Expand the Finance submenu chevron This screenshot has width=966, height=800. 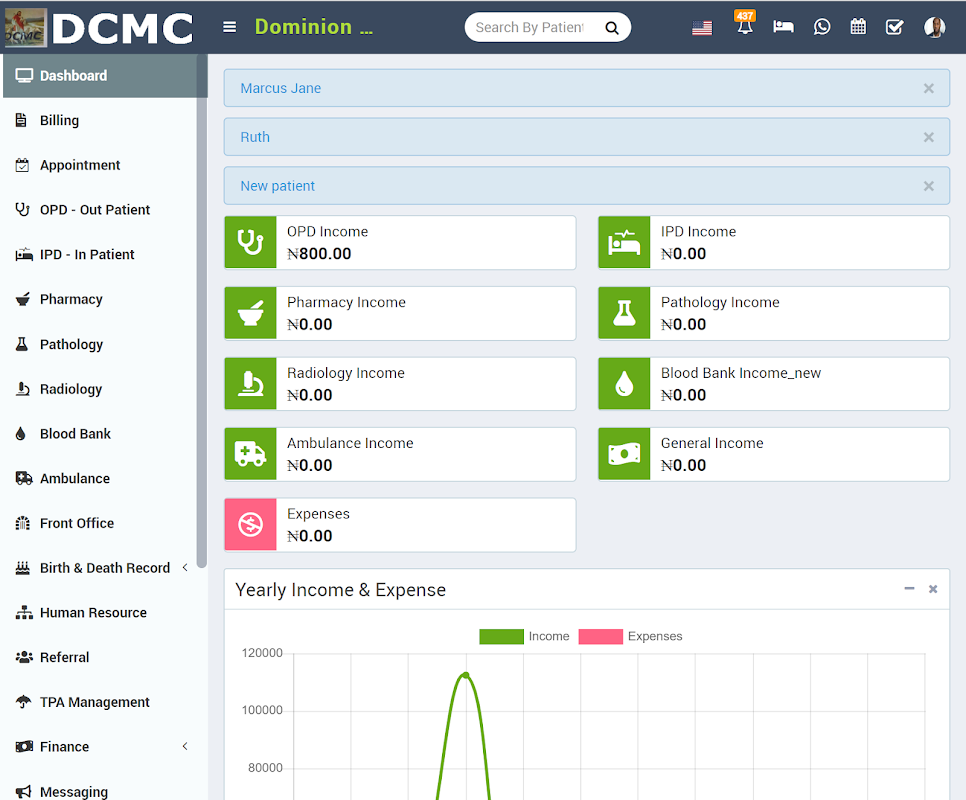point(185,746)
